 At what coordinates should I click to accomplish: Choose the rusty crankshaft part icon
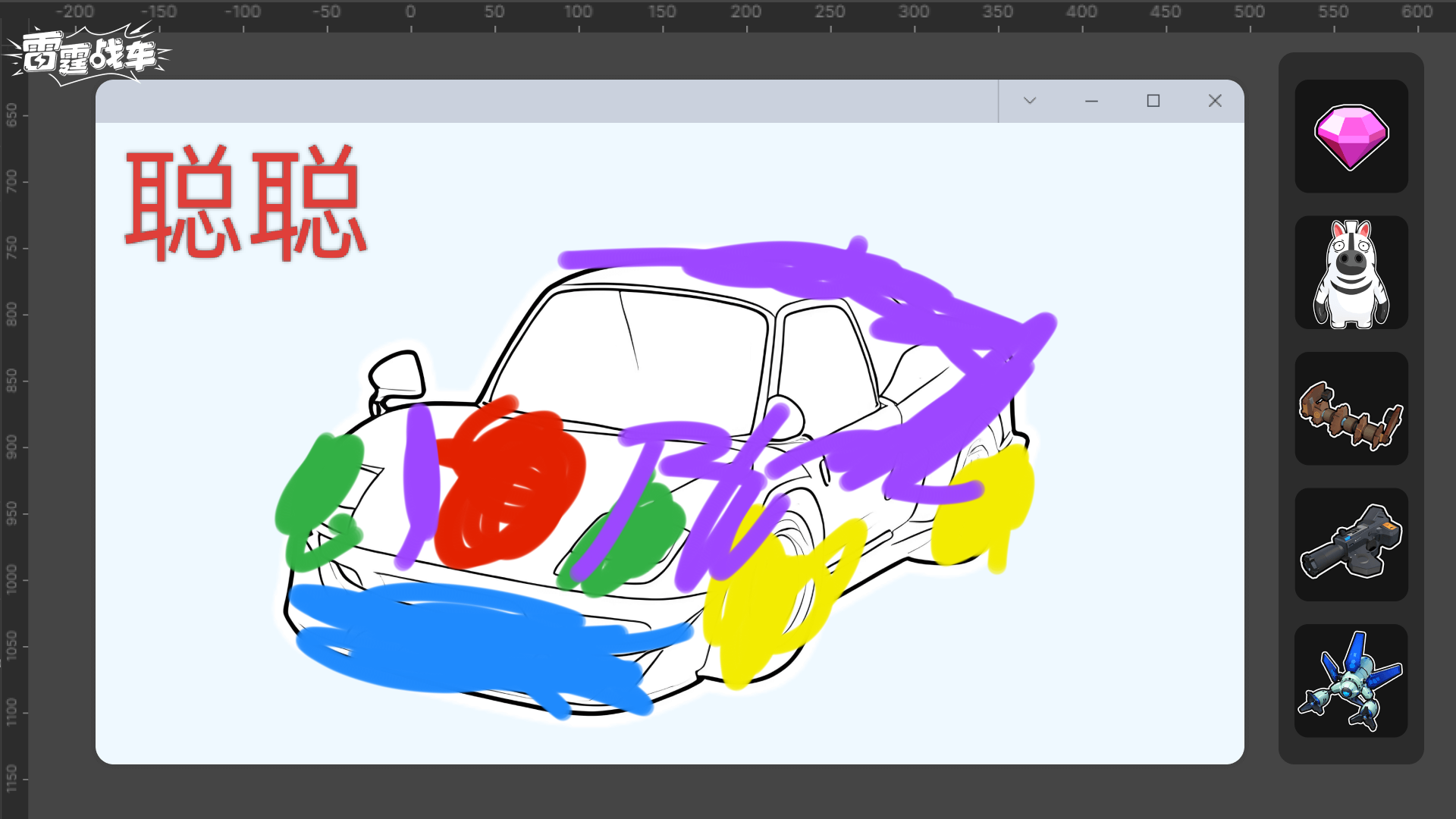(1351, 409)
